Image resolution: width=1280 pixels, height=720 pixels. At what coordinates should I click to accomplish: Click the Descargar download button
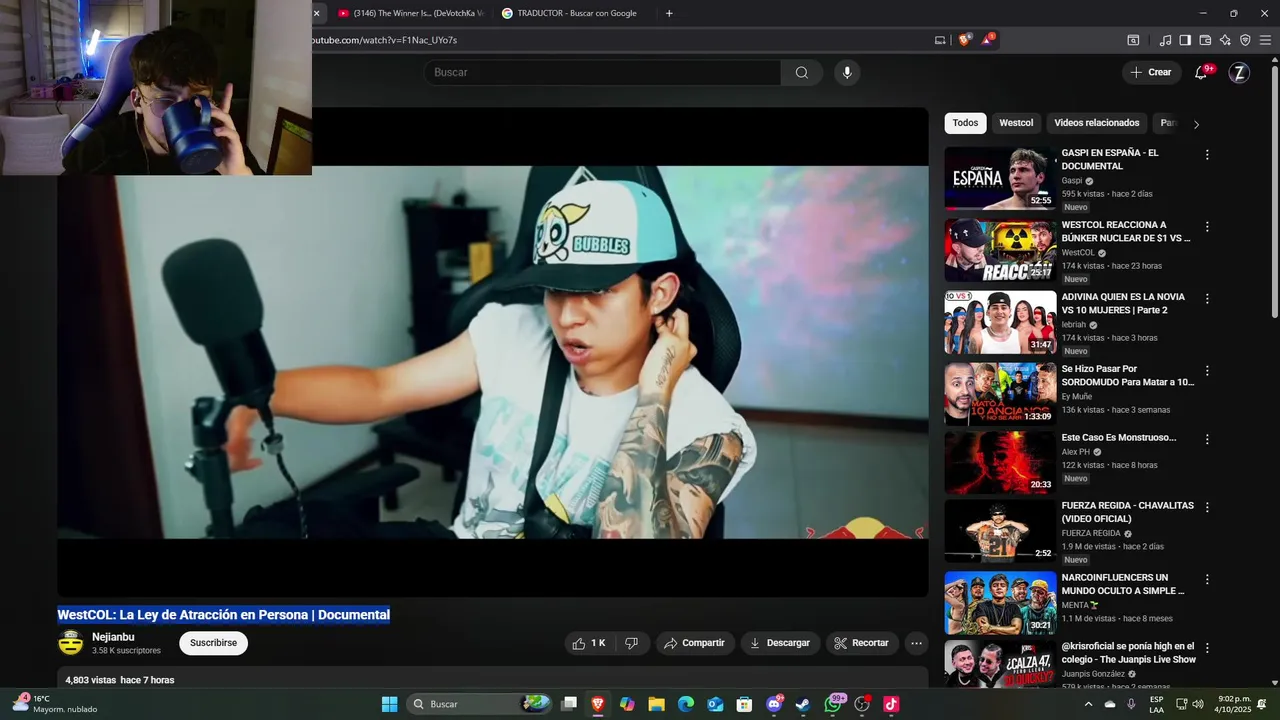(x=780, y=643)
